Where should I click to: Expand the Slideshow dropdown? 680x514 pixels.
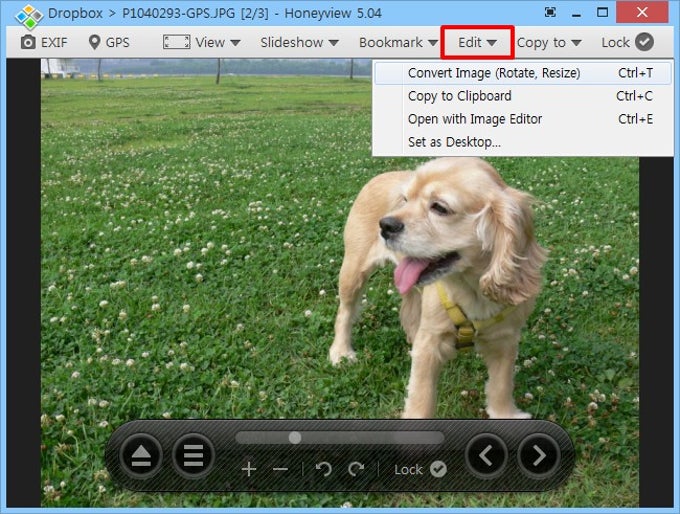[x=299, y=43]
